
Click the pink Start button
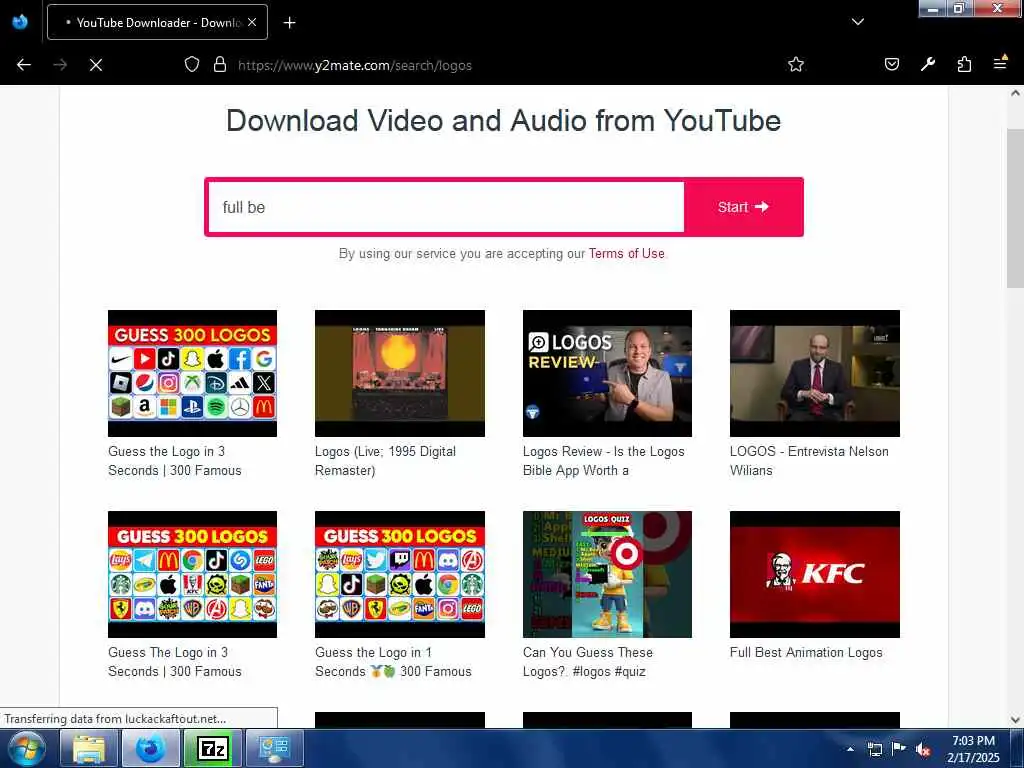click(x=743, y=207)
